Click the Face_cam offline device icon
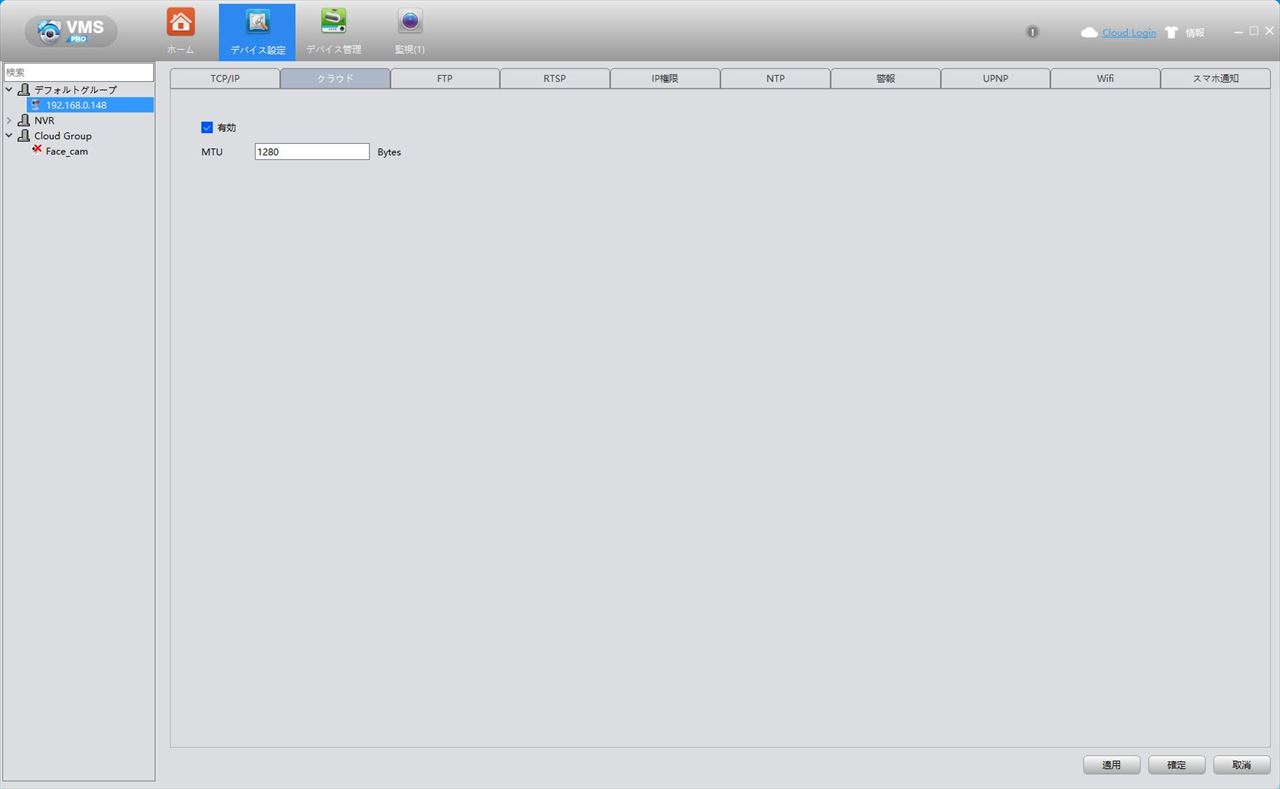Screen dimensions: 1280x789 [x=37, y=150]
